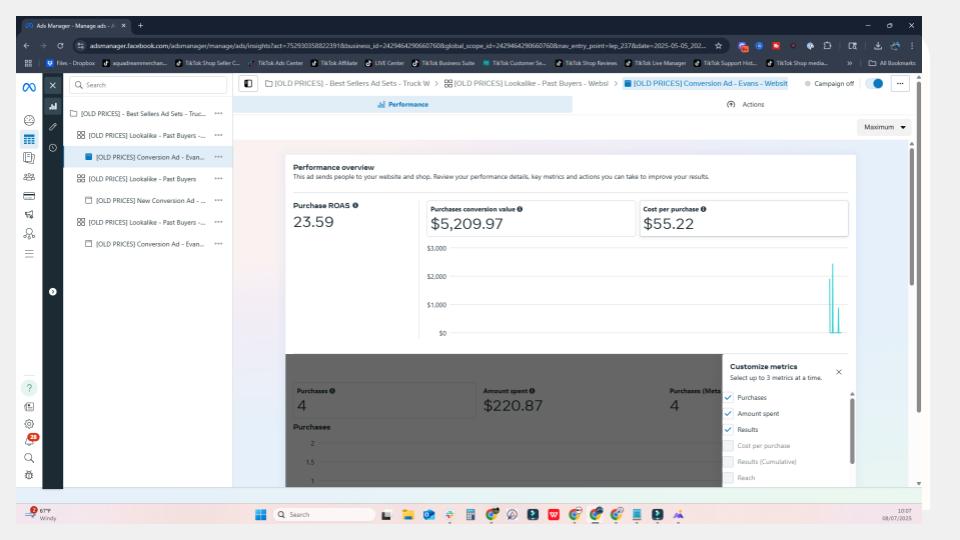
Task: Open options for selected Conversion Ad - Evan row
Action: coord(219,157)
